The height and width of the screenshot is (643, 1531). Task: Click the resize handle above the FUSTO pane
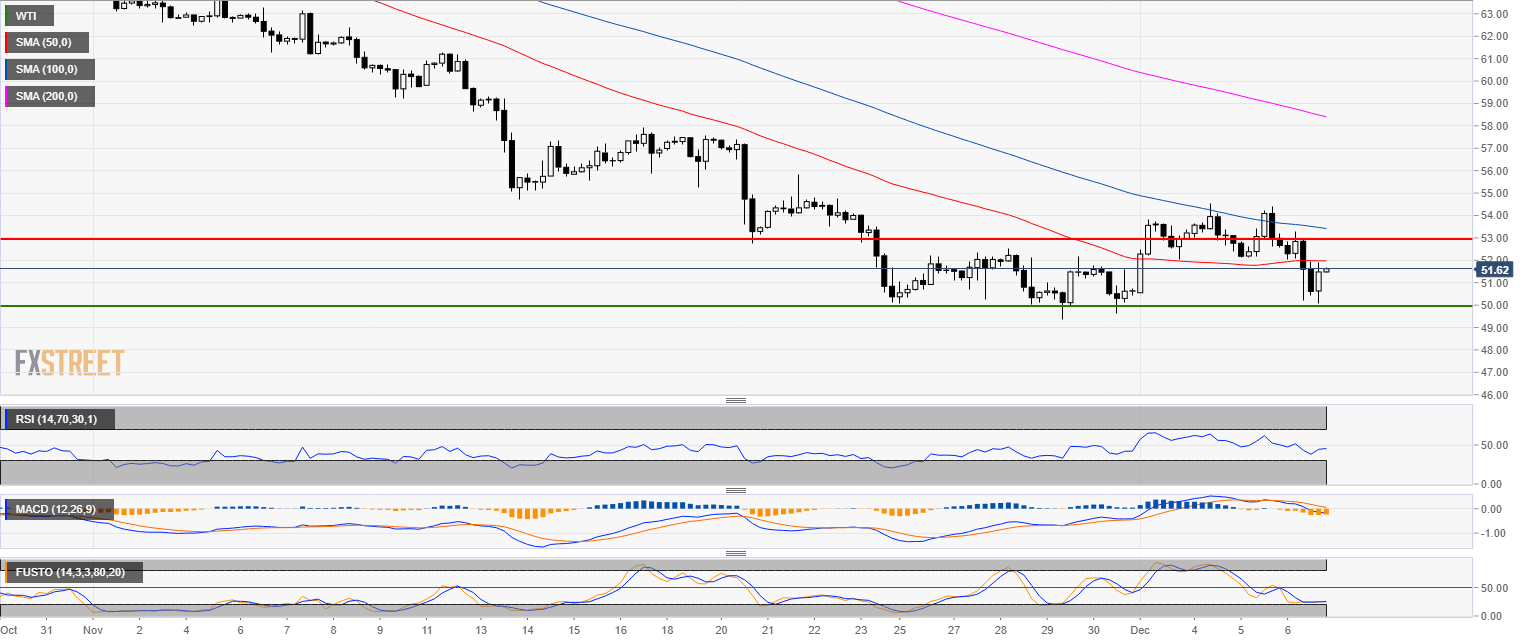[736, 553]
